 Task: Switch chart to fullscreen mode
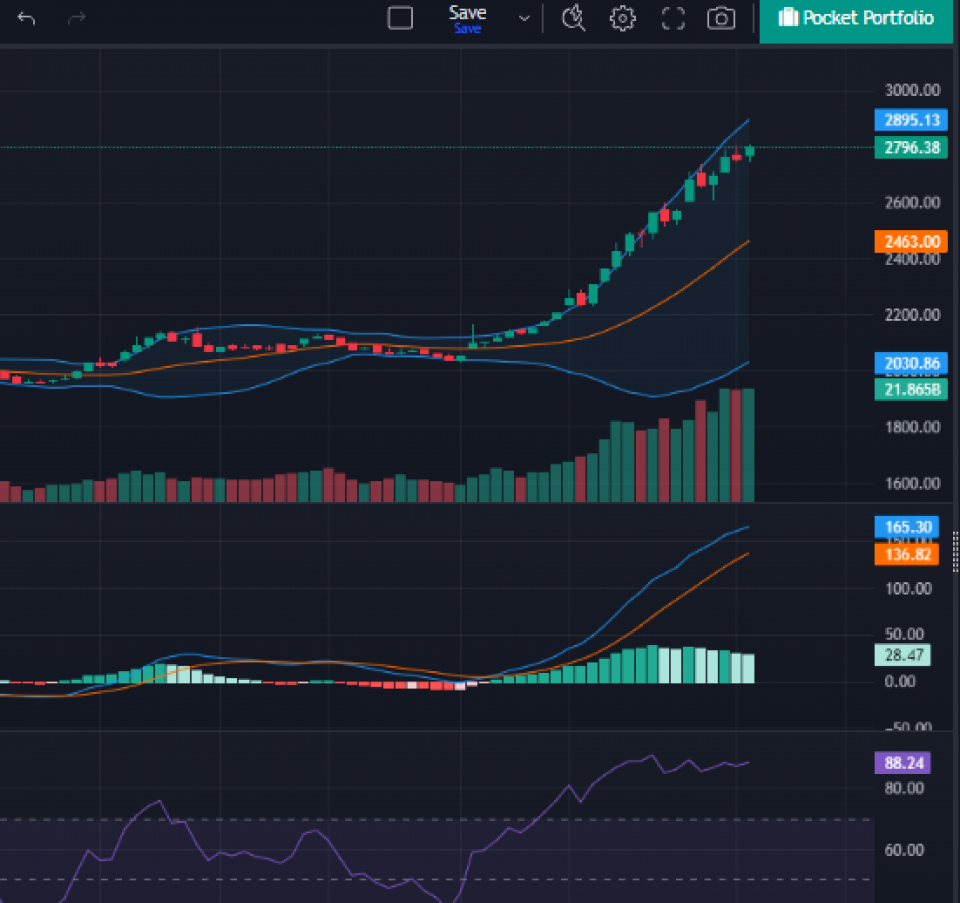pos(673,18)
